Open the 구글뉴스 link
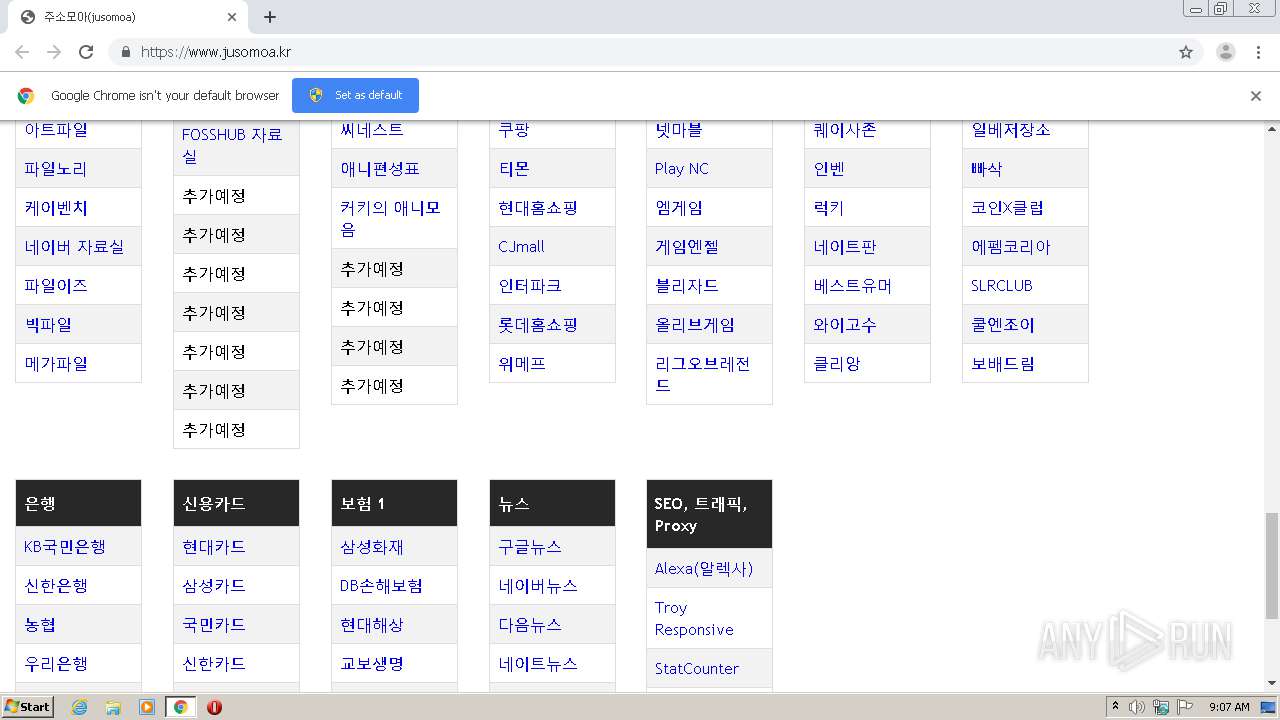 point(530,547)
